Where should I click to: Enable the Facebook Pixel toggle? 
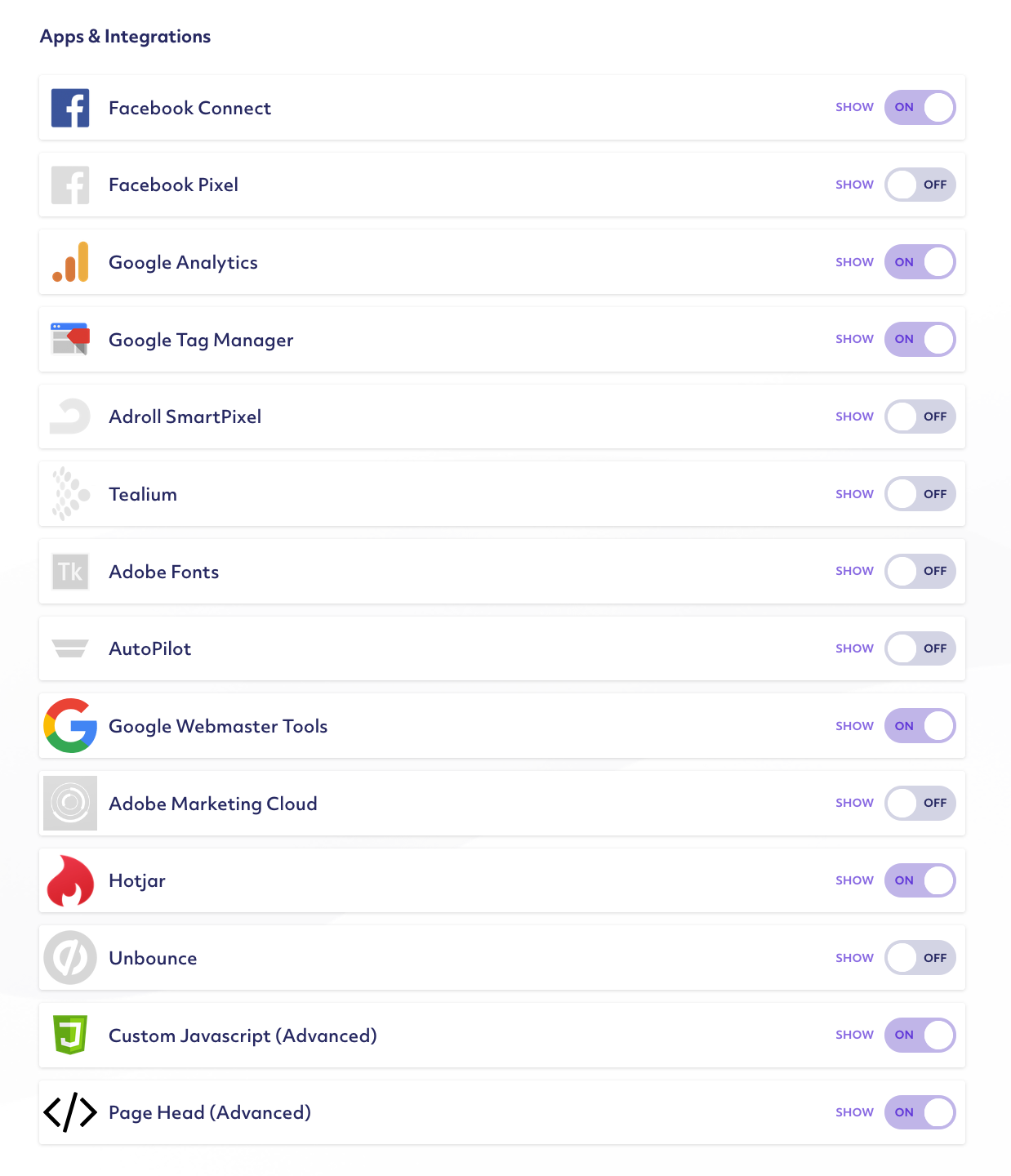tap(920, 185)
